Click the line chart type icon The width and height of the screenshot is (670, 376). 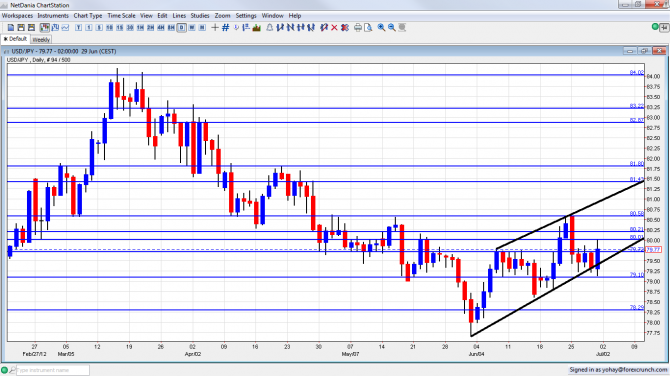(65, 27)
